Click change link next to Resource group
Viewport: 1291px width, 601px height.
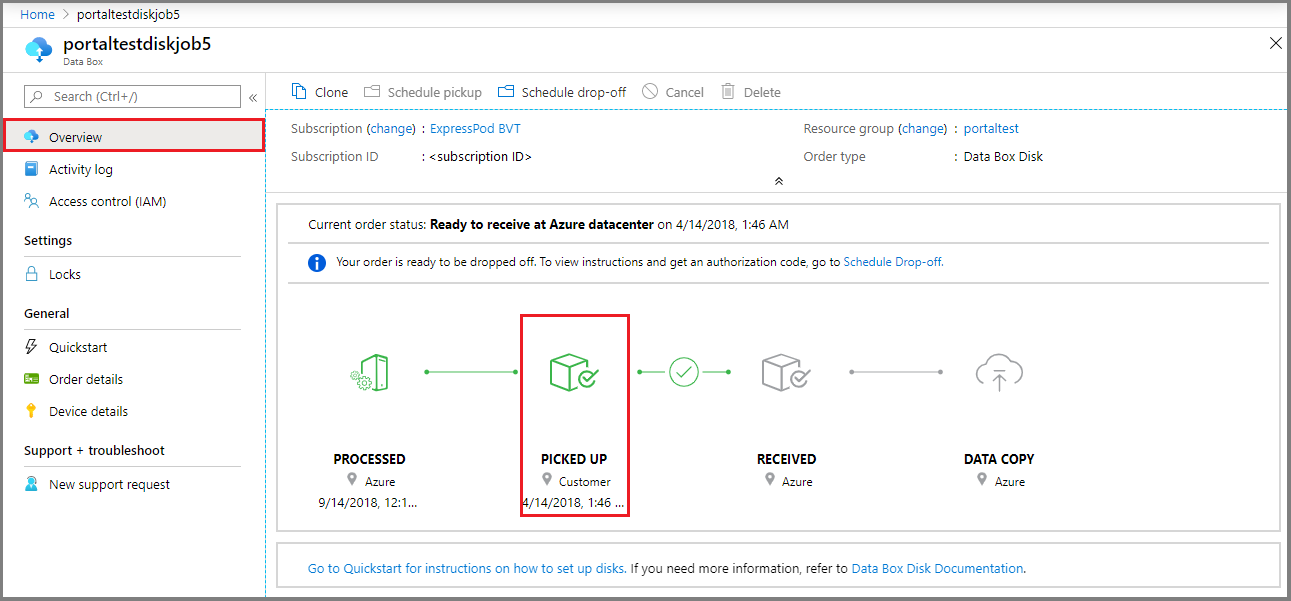[923, 129]
